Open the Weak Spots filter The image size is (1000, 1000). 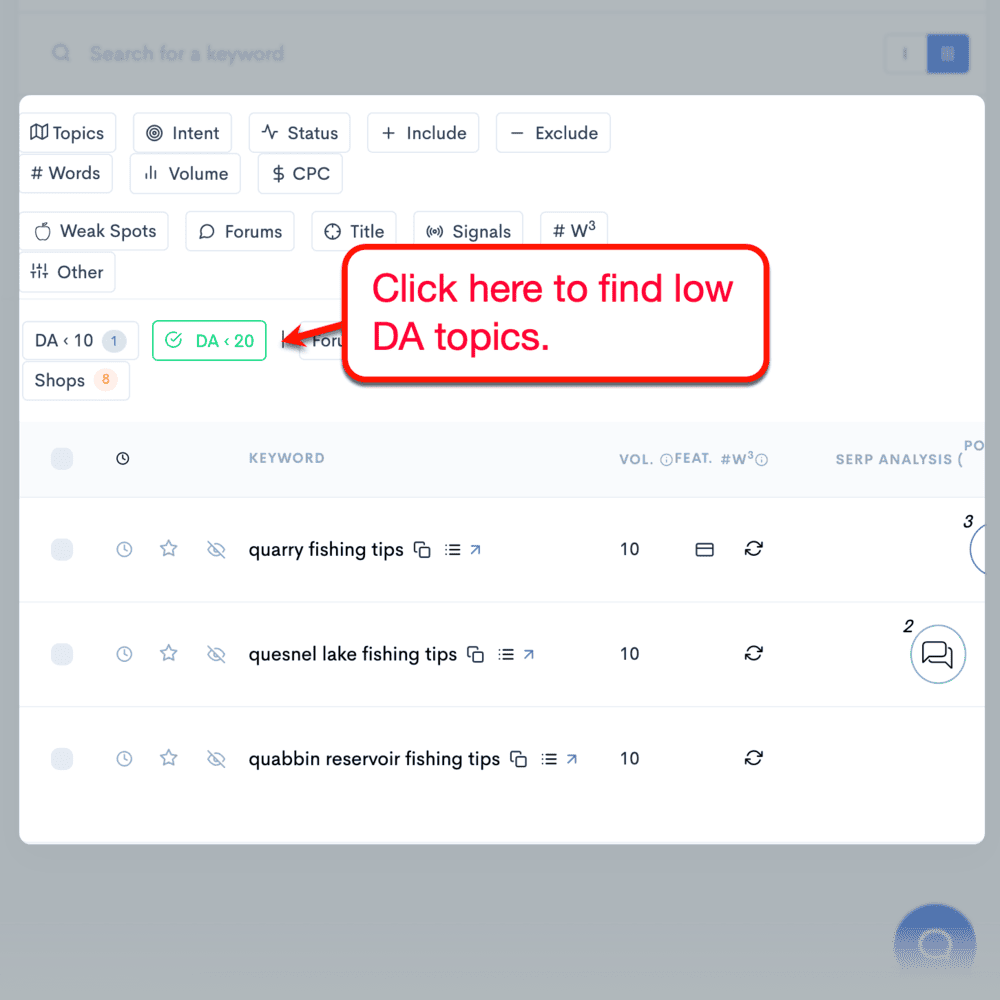(x=95, y=231)
